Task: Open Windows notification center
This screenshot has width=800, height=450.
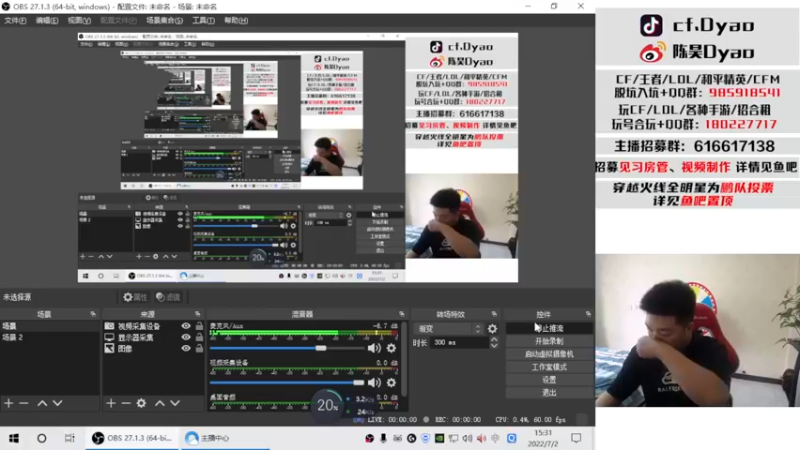Action: coord(576,438)
